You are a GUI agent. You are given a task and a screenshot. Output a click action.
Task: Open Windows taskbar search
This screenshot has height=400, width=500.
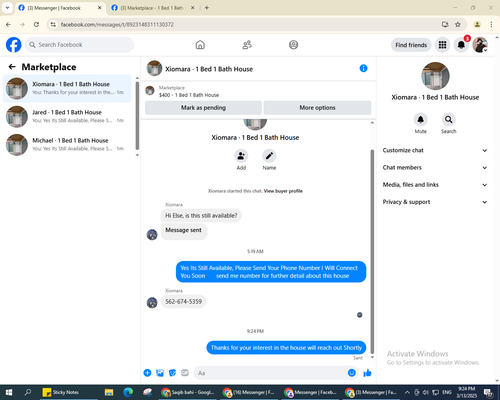tap(28, 392)
